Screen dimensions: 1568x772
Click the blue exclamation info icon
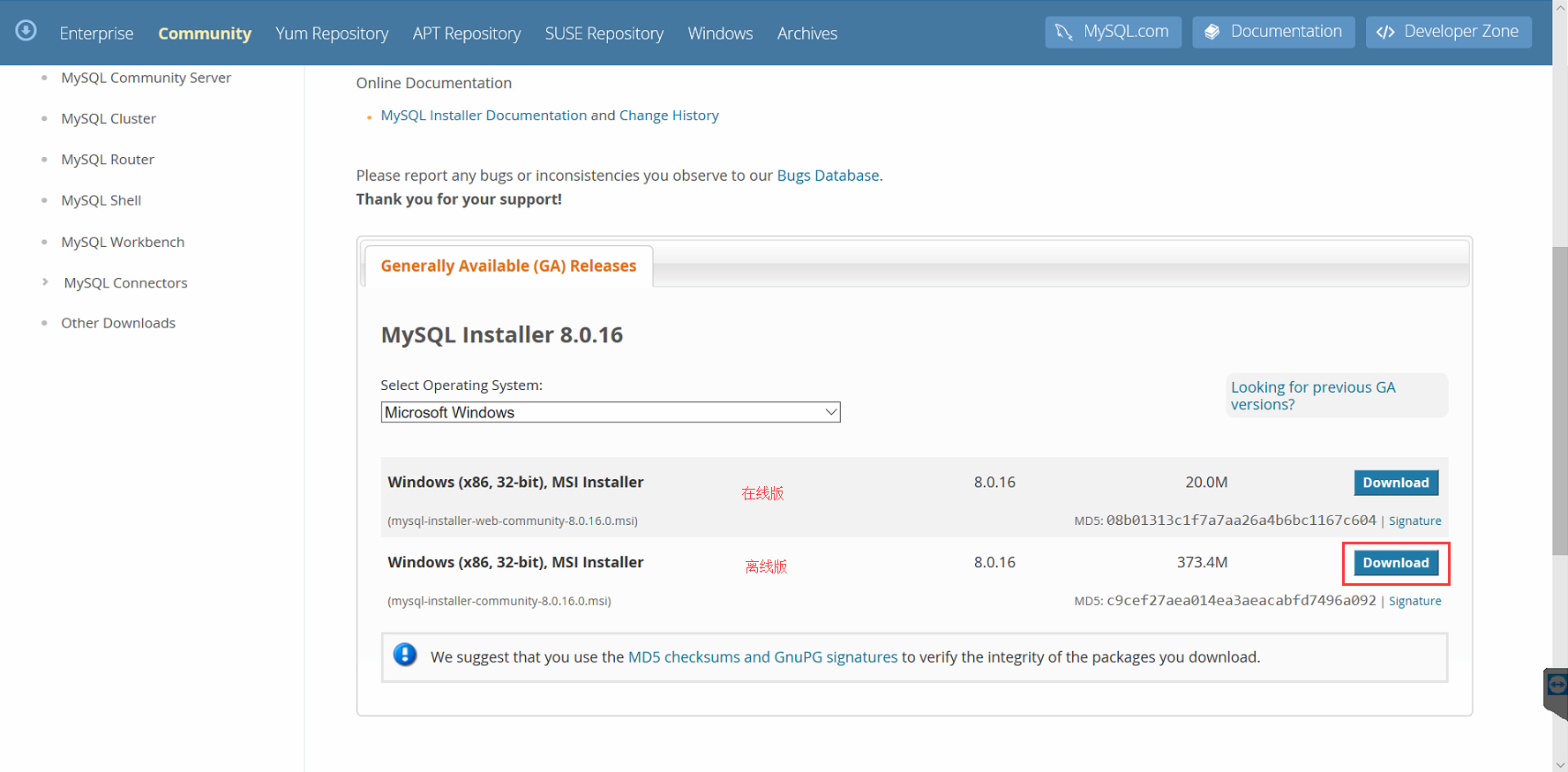(405, 655)
